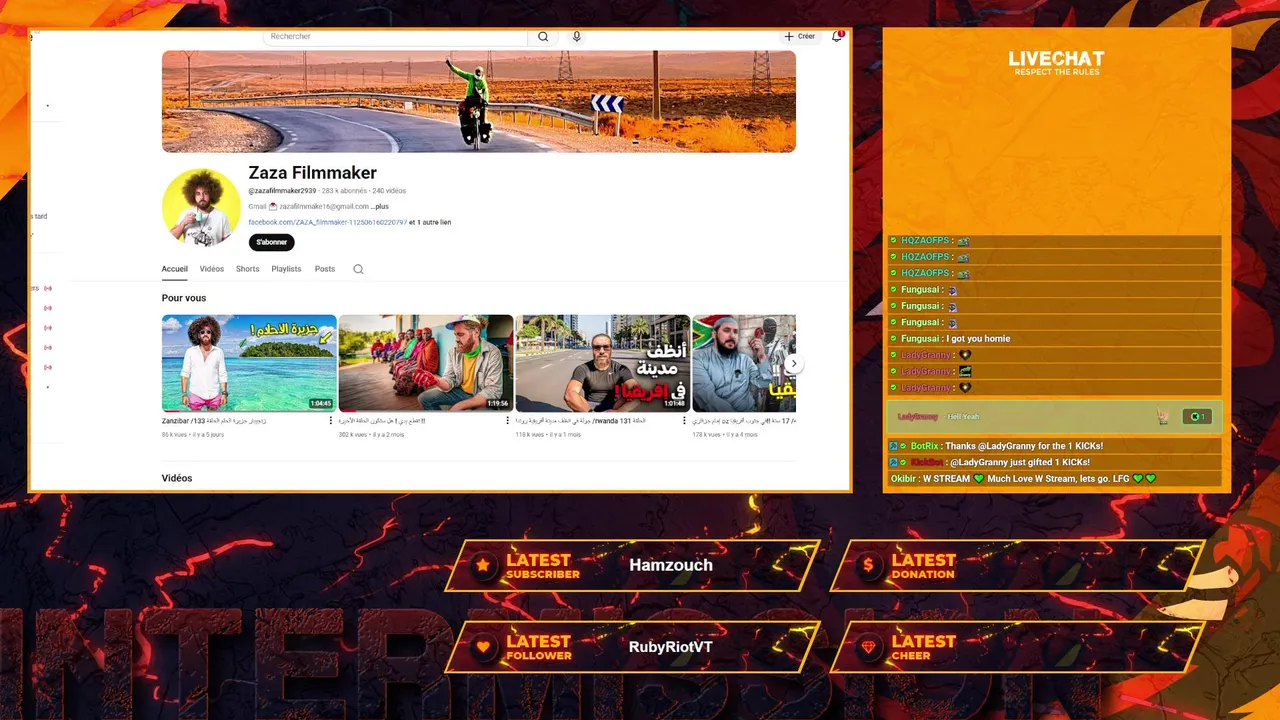Click the @zazafilmmaker2939 handle text
The width and height of the screenshot is (1280, 720).
click(282, 190)
